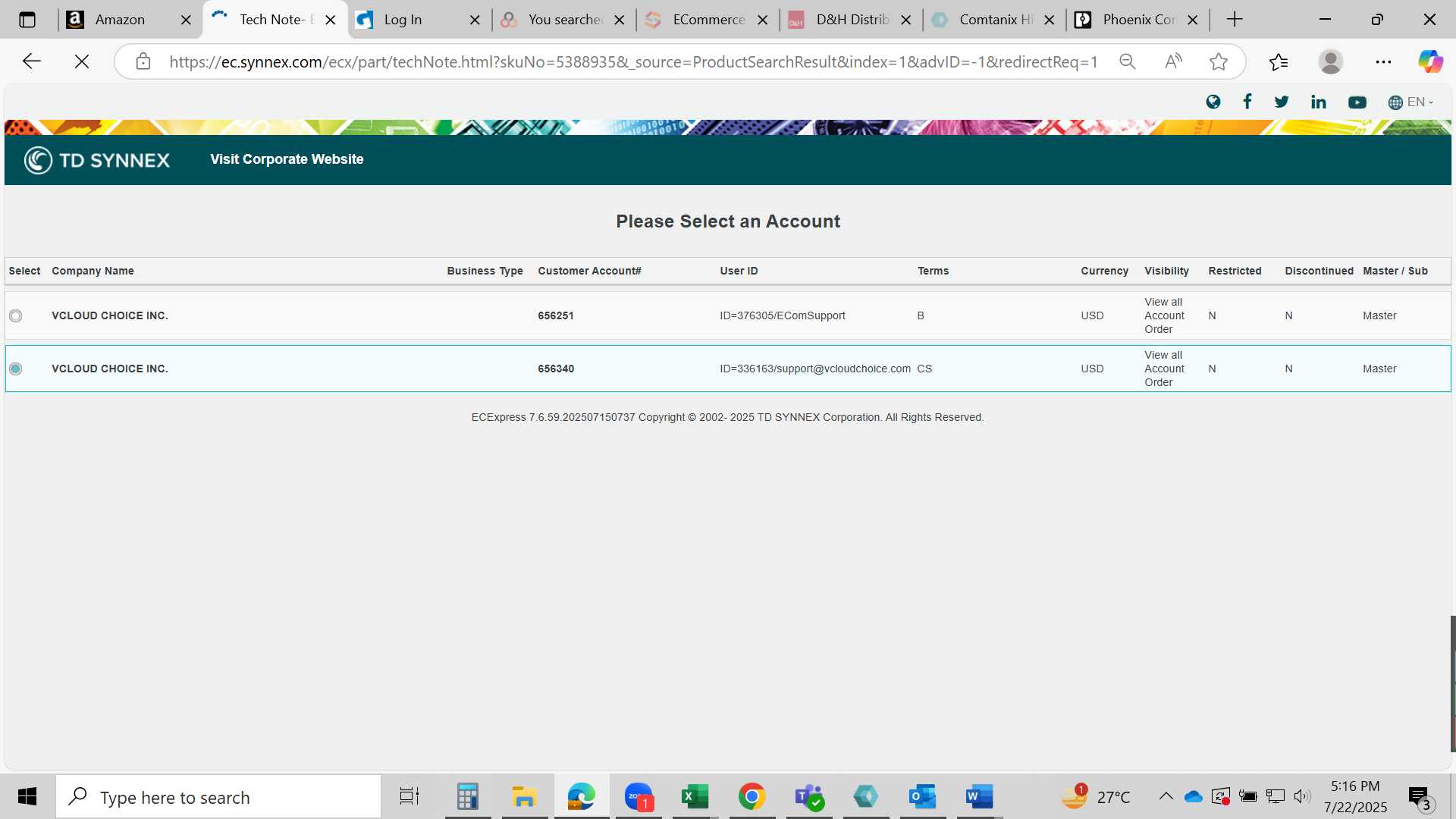Viewport: 1456px width, 819px height.
Task: Click the Terms column header
Action: tap(933, 271)
